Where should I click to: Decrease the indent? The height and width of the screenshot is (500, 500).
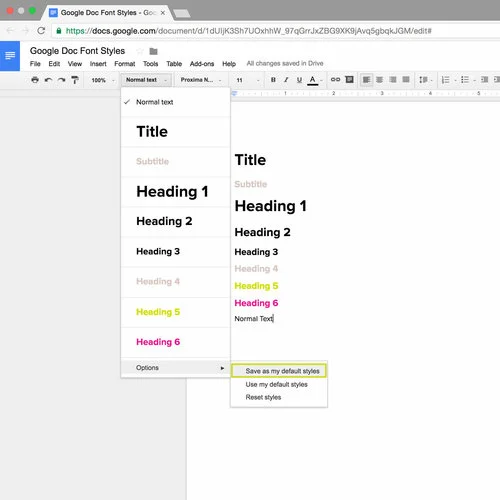pos(484,80)
